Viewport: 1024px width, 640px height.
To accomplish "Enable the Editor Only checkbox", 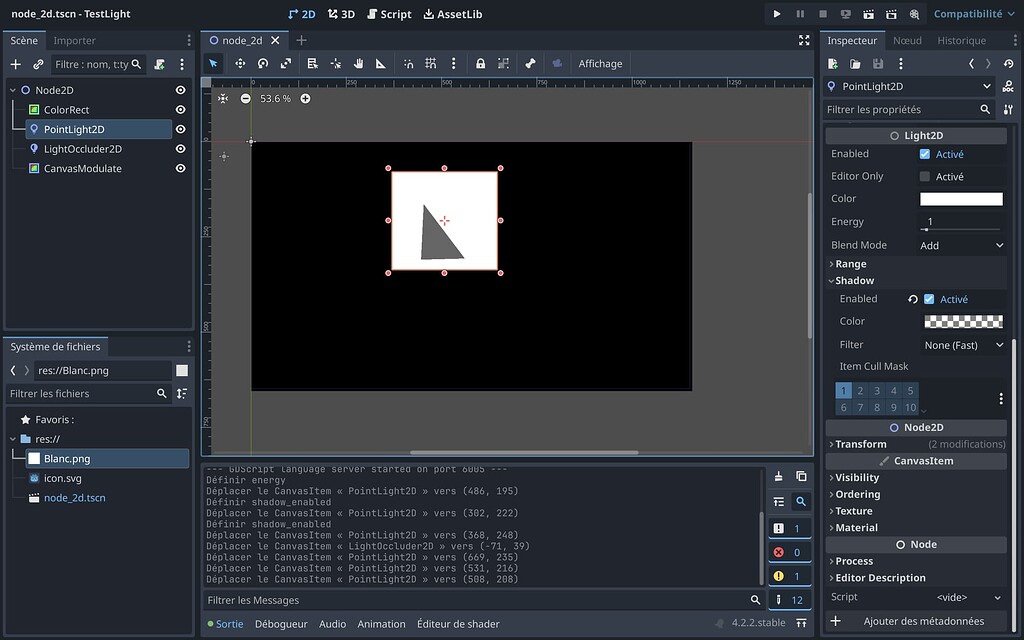I will 926,176.
